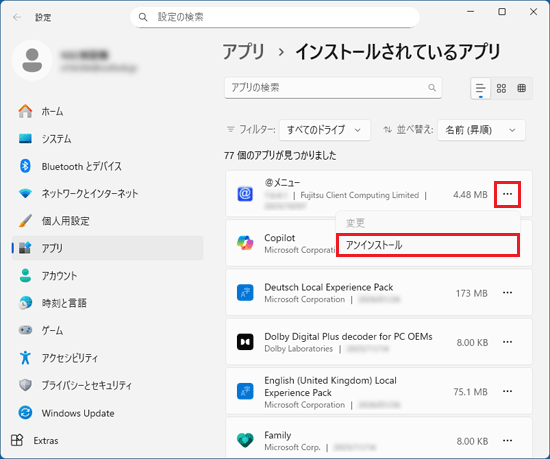Click the 4.48 MB size value
The image size is (550, 459).
[x=470, y=195]
